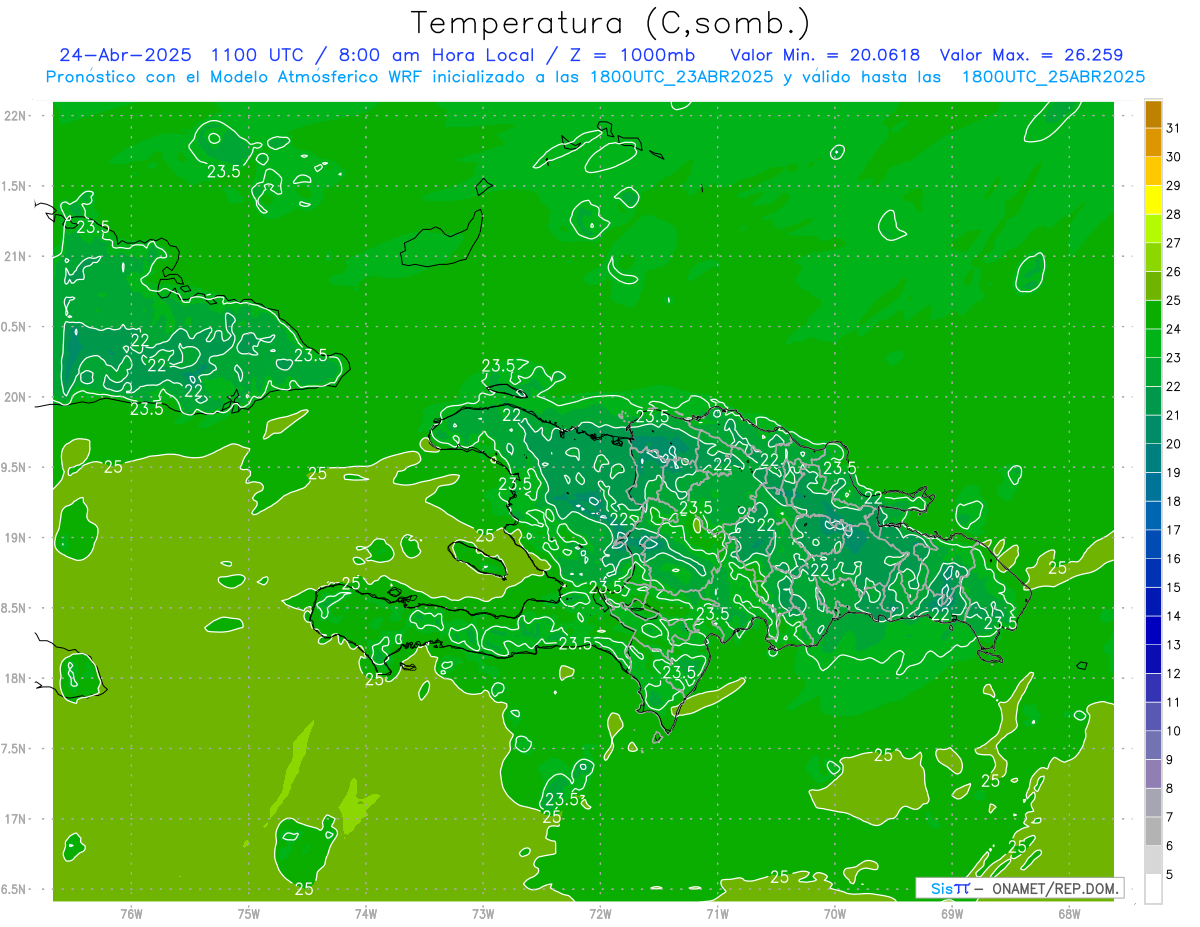The width and height of the screenshot is (1200, 927).
Task: Click the colorbar label "18"
Action: (1174, 501)
